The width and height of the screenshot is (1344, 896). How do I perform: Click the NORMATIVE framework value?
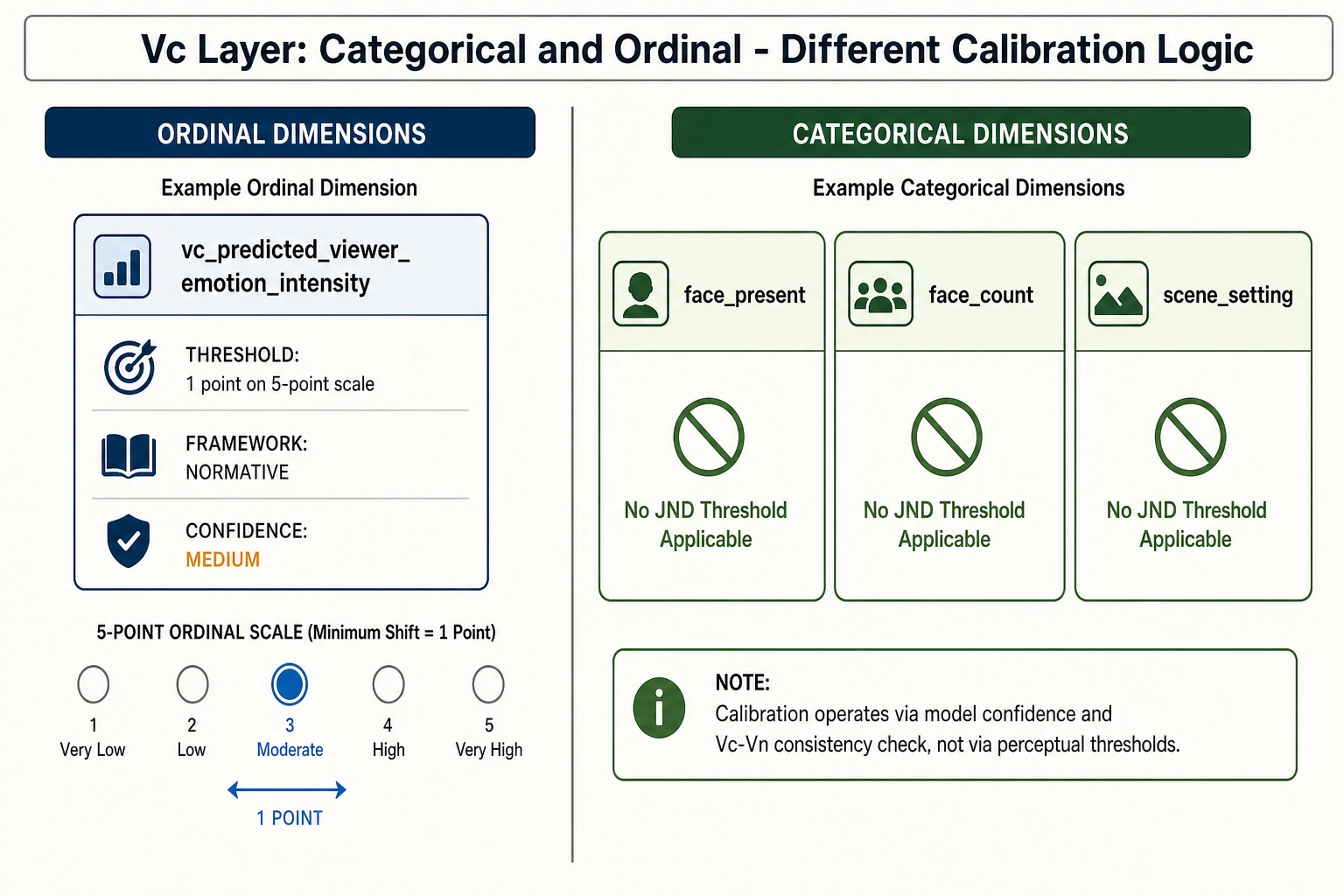tap(237, 472)
